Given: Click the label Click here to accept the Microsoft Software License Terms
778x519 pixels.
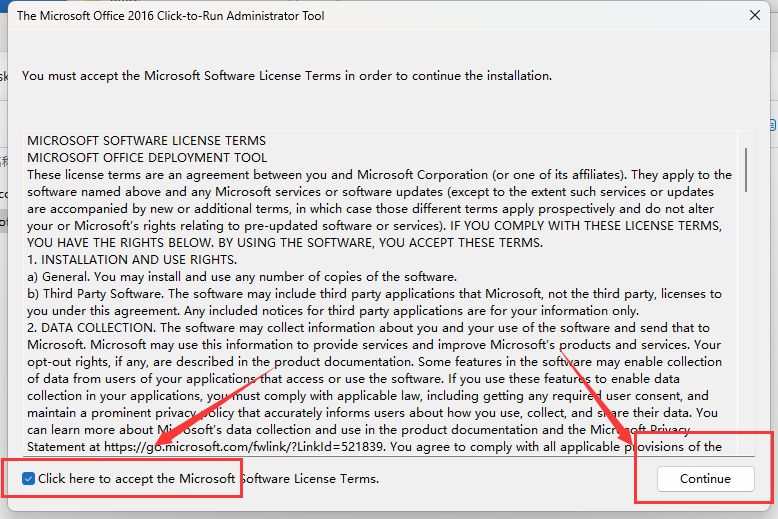Looking at the screenshot, I should pyautogui.click(x=208, y=479).
